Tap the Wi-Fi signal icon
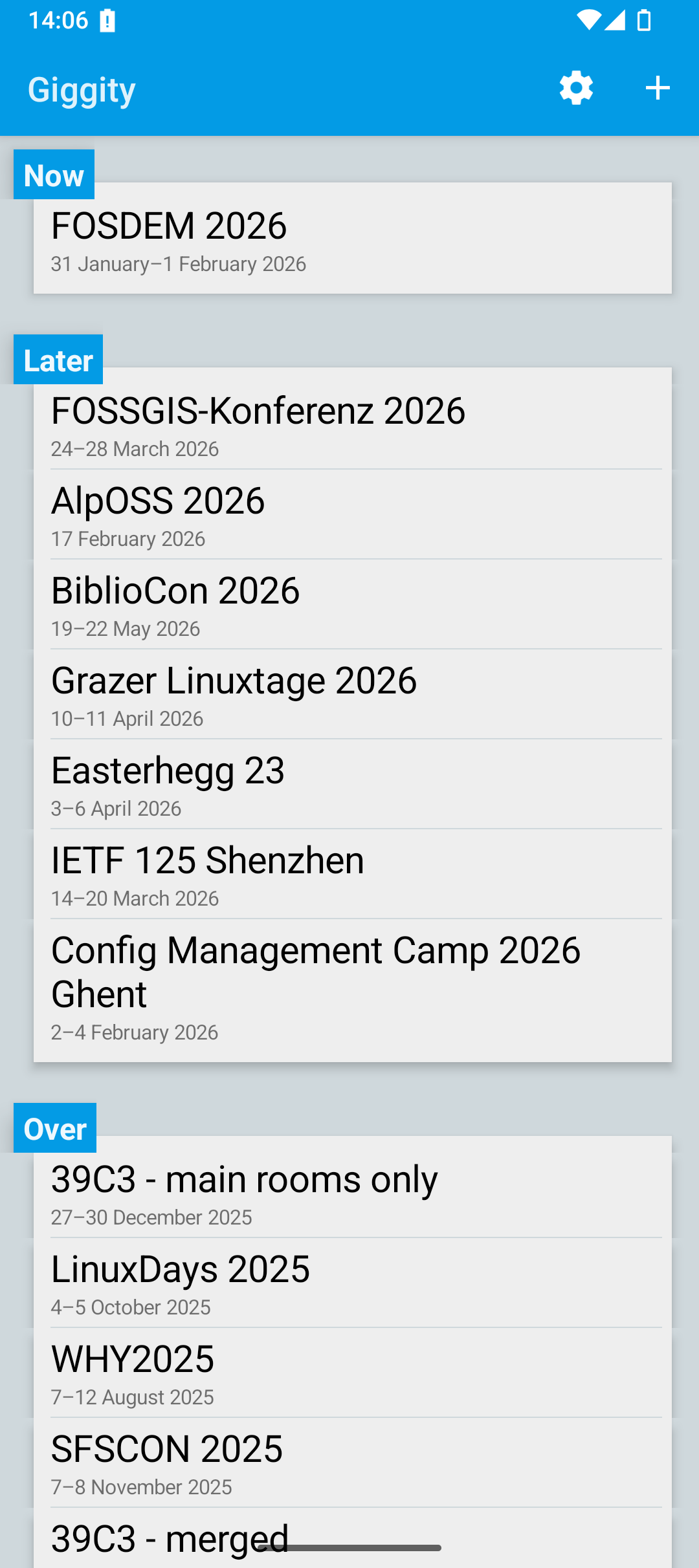Viewport: 699px width, 1568px height. coord(588,20)
